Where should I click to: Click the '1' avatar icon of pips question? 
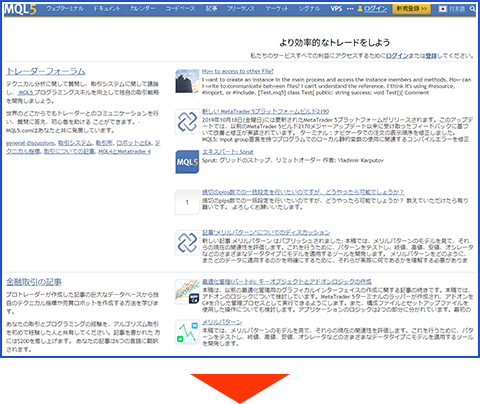pos(187,202)
